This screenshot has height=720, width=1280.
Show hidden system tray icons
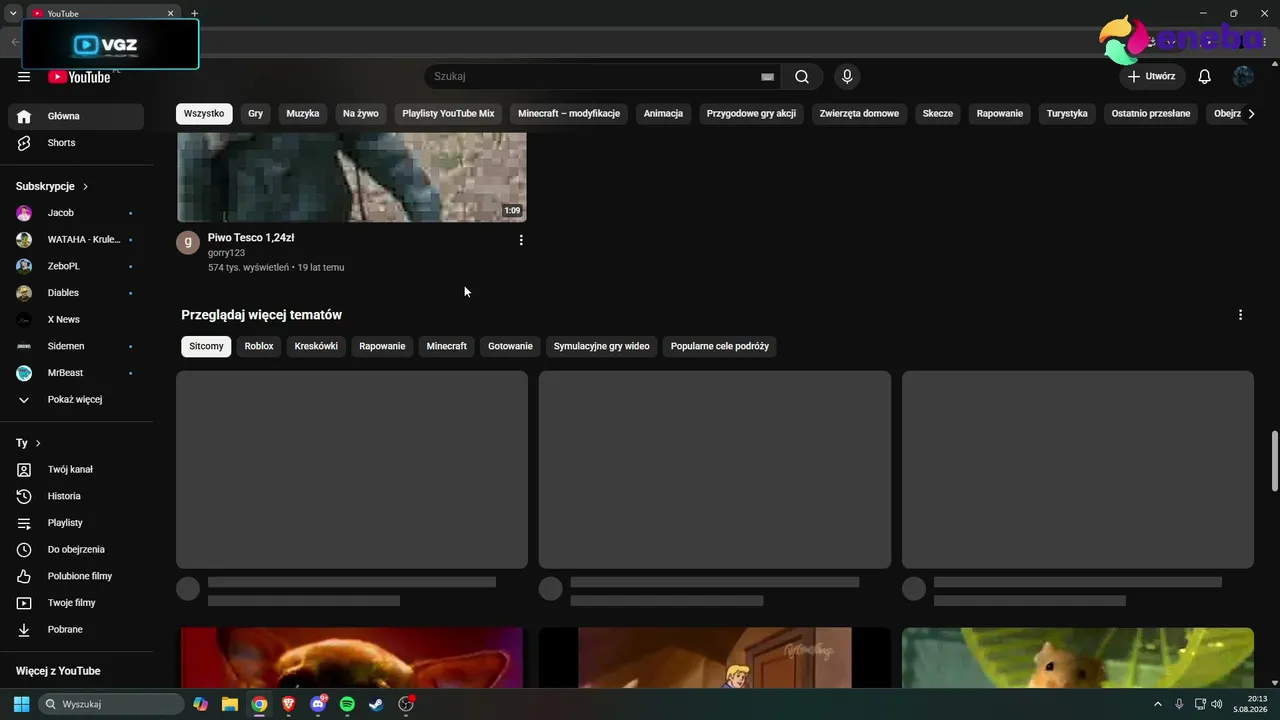(1158, 704)
